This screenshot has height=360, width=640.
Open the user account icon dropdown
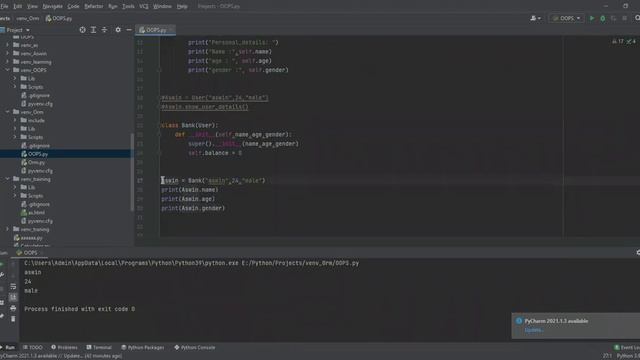click(535, 18)
